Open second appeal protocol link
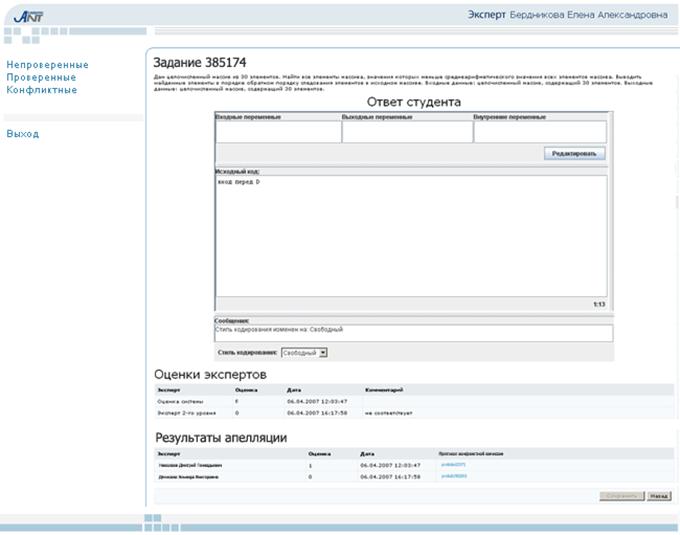The width and height of the screenshot is (680, 535). 454,476
